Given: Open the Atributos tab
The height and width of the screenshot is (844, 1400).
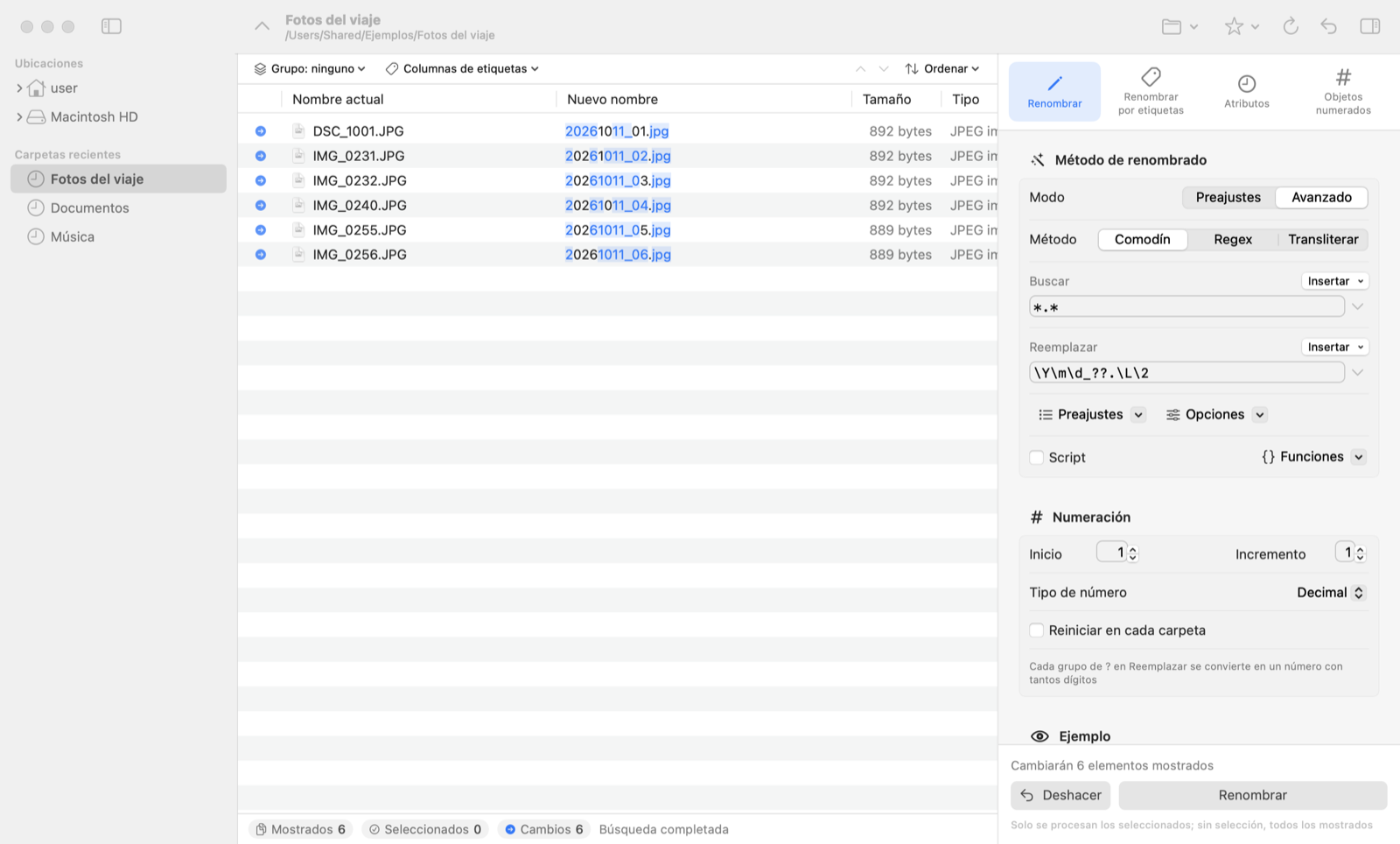Looking at the screenshot, I should pyautogui.click(x=1247, y=91).
